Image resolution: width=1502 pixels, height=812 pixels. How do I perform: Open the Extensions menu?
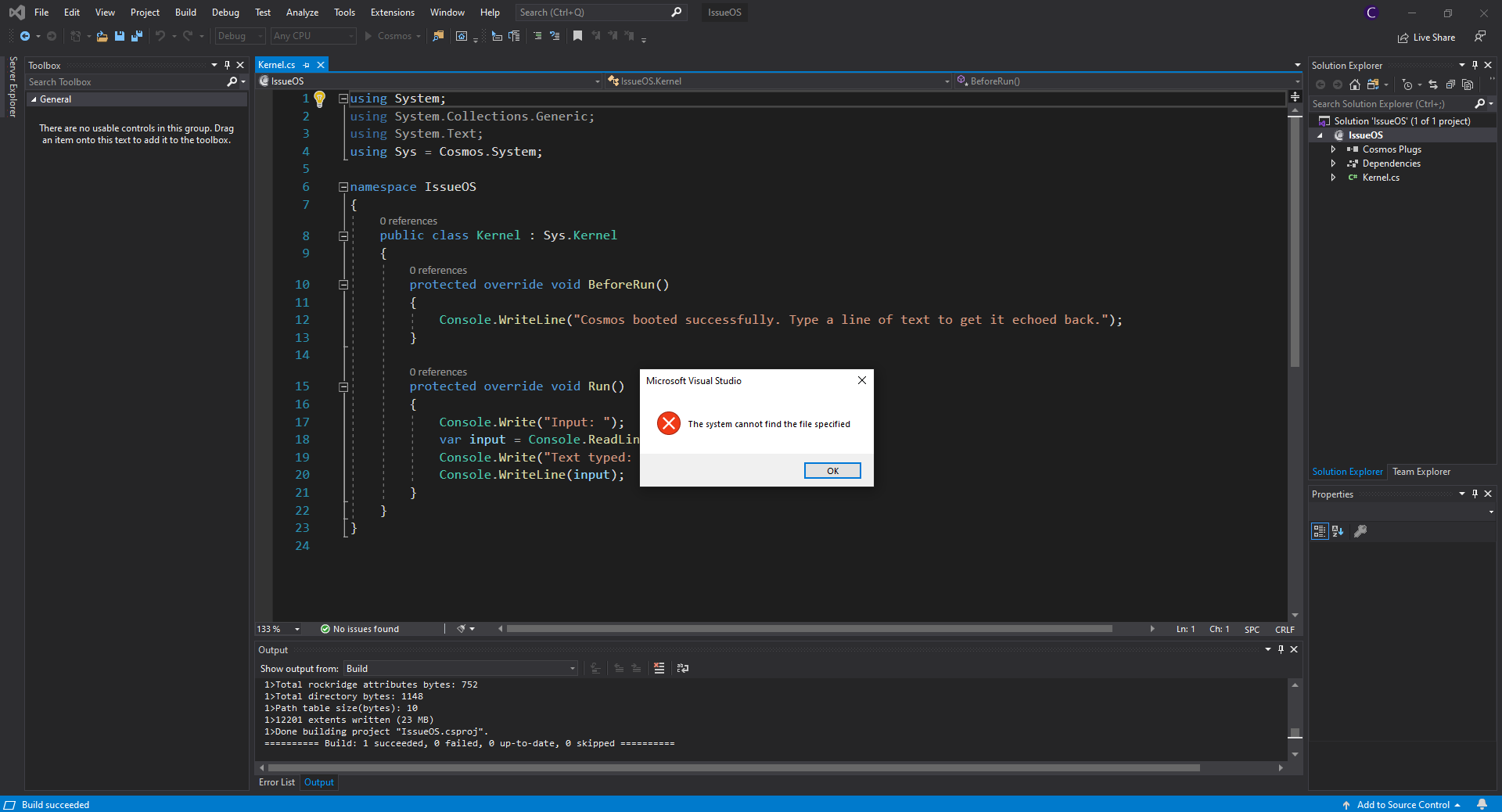pyautogui.click(x=393, y=13)
